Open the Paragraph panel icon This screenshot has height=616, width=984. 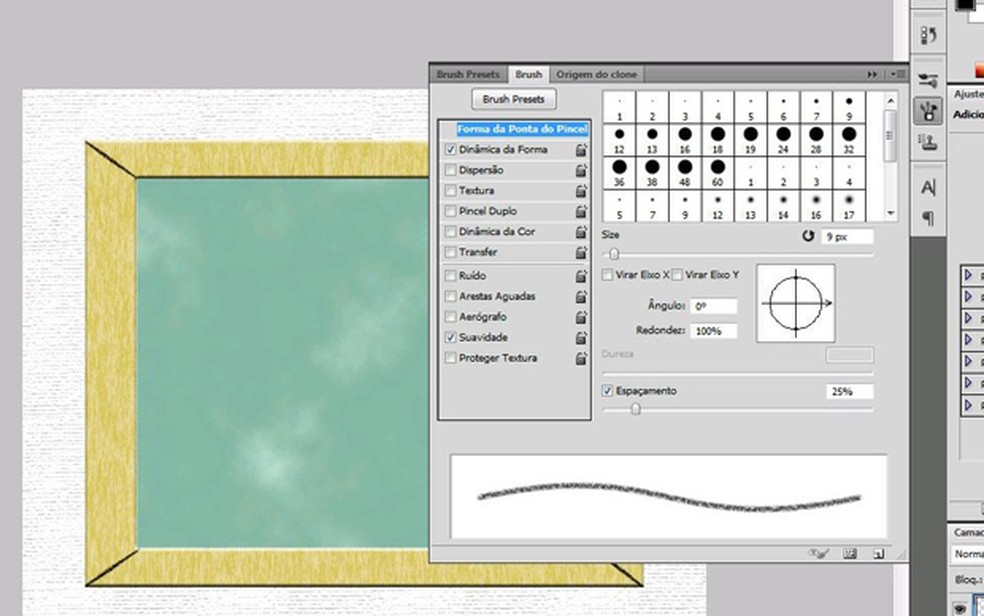tap(928, 218)
